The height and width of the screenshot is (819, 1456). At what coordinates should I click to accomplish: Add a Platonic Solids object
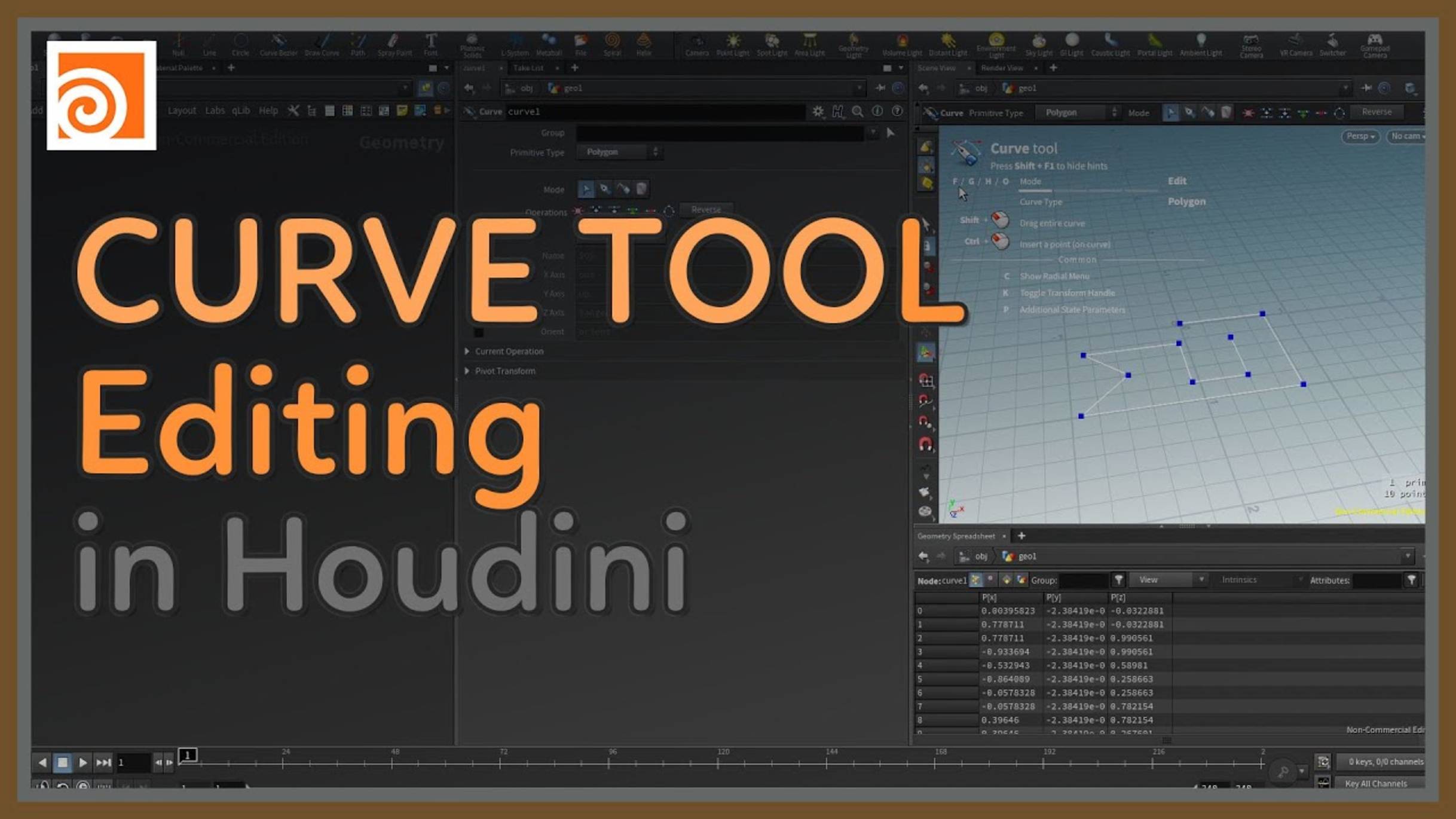[x=472, y=44]
